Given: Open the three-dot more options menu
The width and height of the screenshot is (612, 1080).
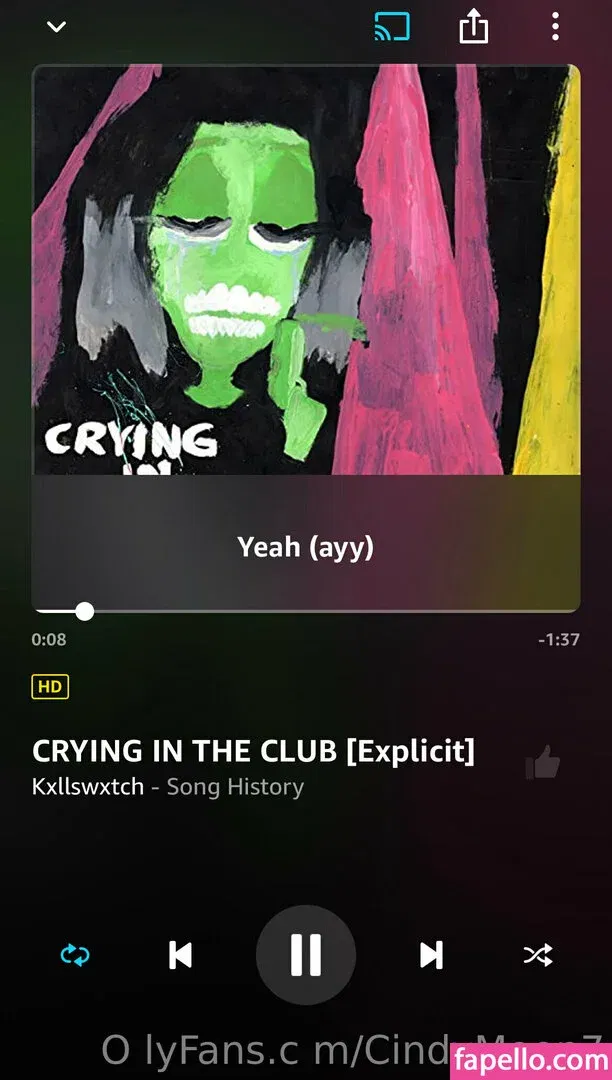Looking at the screenshot, I should point(555,27).
